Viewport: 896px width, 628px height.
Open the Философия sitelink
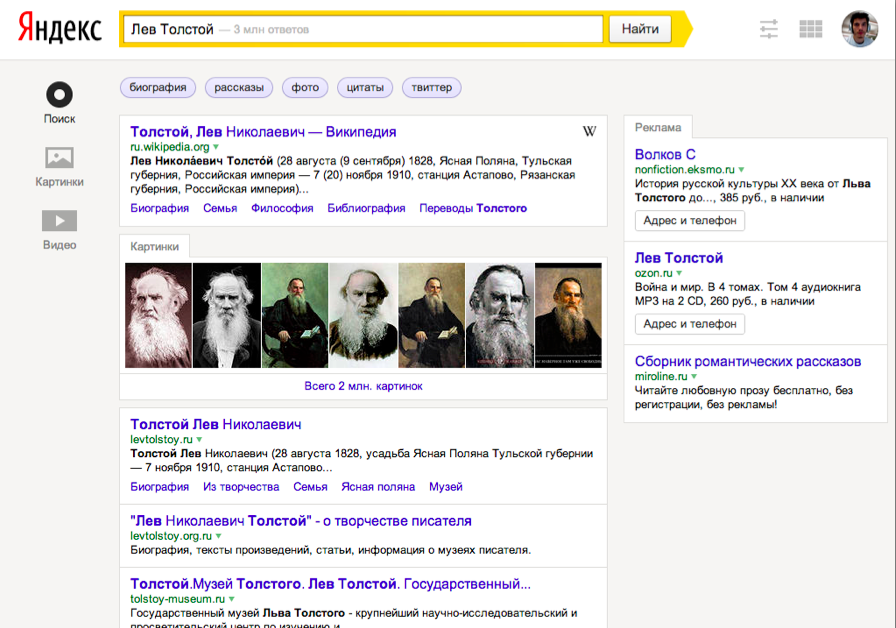coord(282,208)
